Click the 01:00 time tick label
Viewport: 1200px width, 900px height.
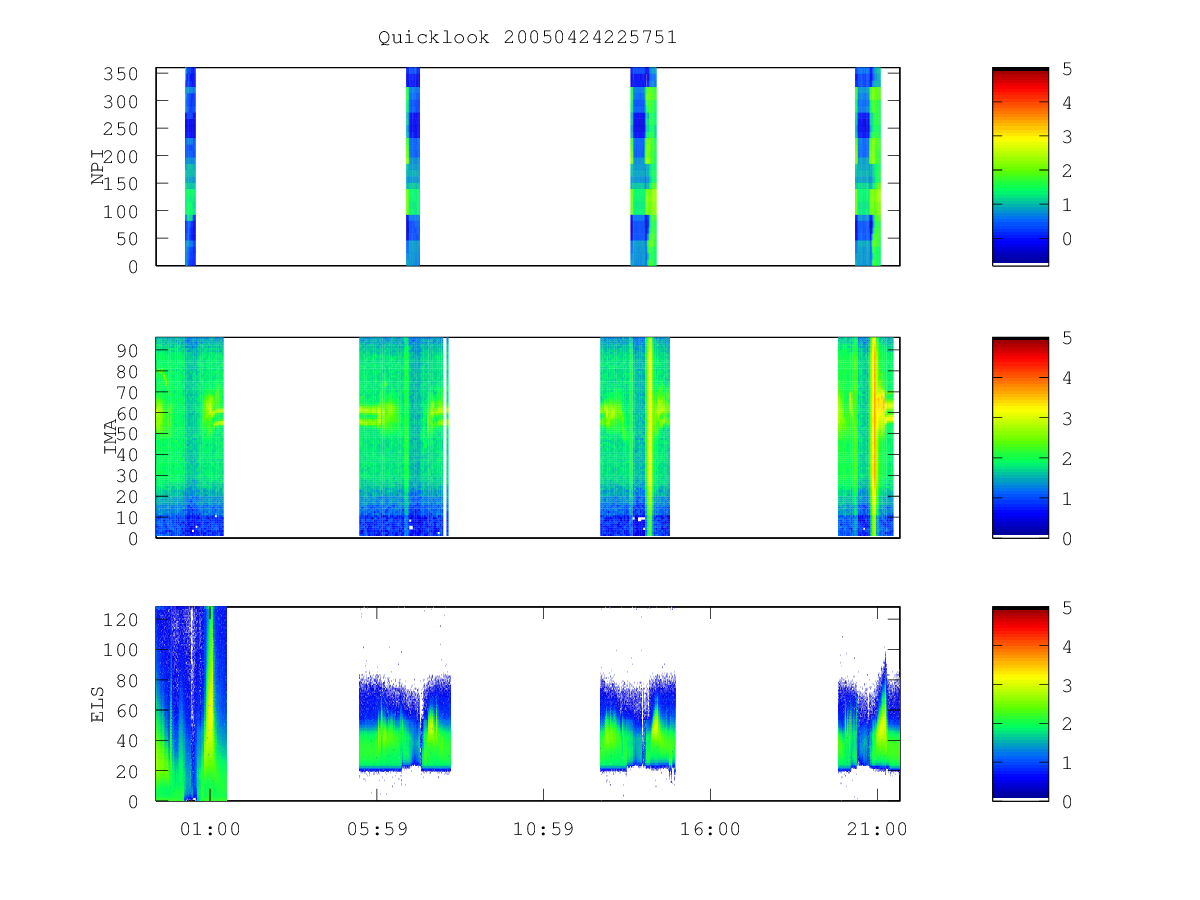(209, 829)
